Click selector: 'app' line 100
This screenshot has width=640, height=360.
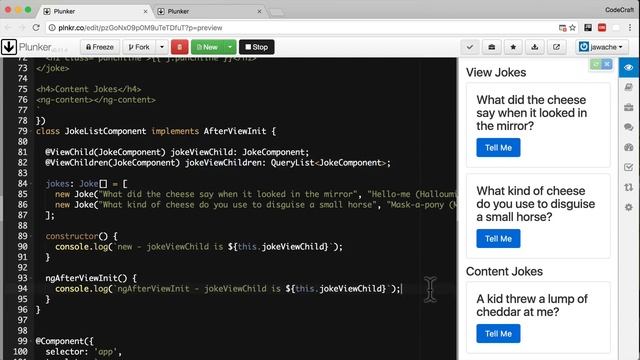pyautogui.click(x=84, y=352)
